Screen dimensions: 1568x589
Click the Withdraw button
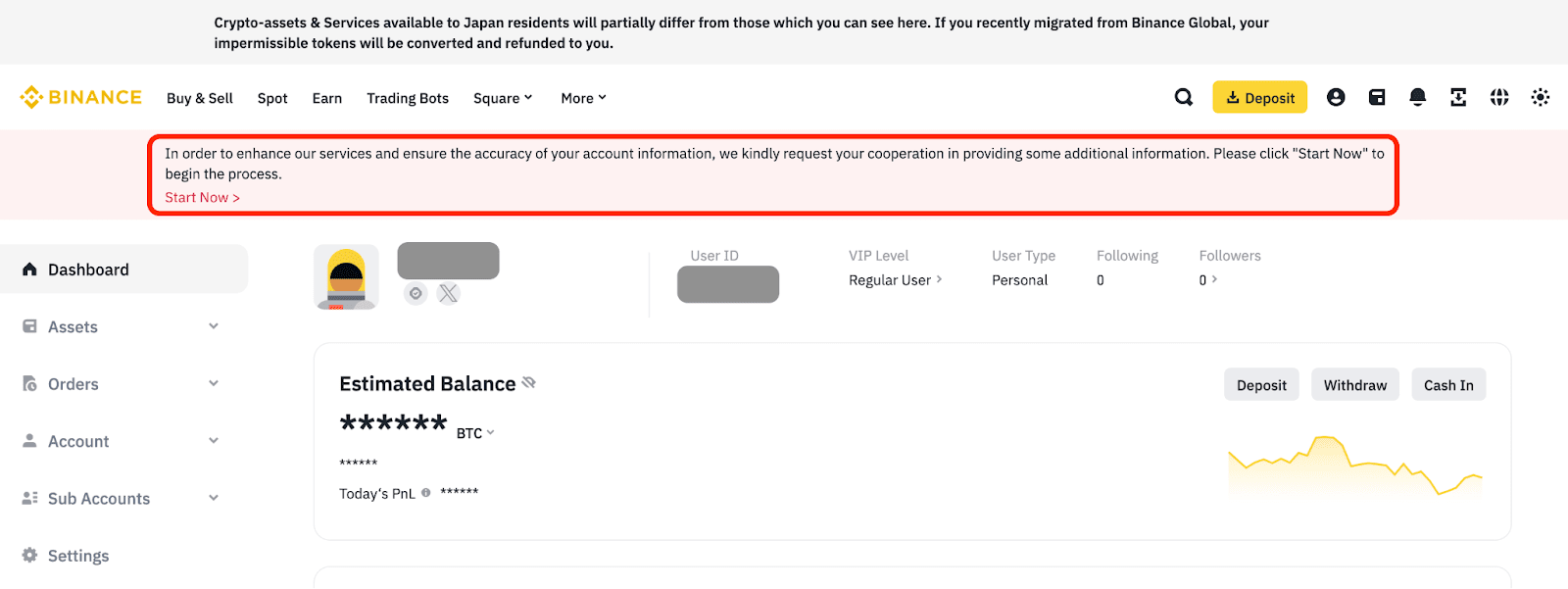point(1354,384)
